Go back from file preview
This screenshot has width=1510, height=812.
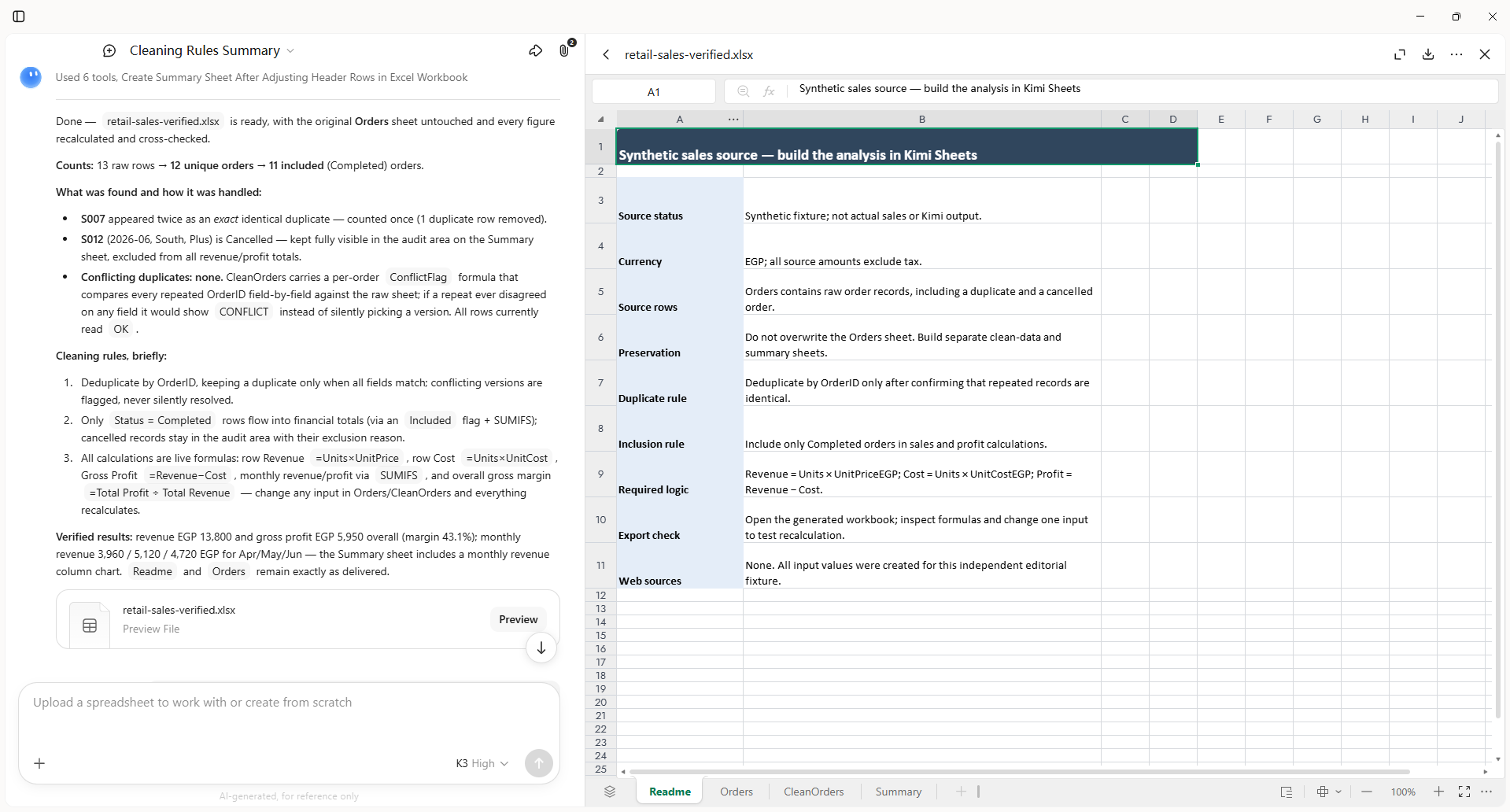tap(606, 55)
